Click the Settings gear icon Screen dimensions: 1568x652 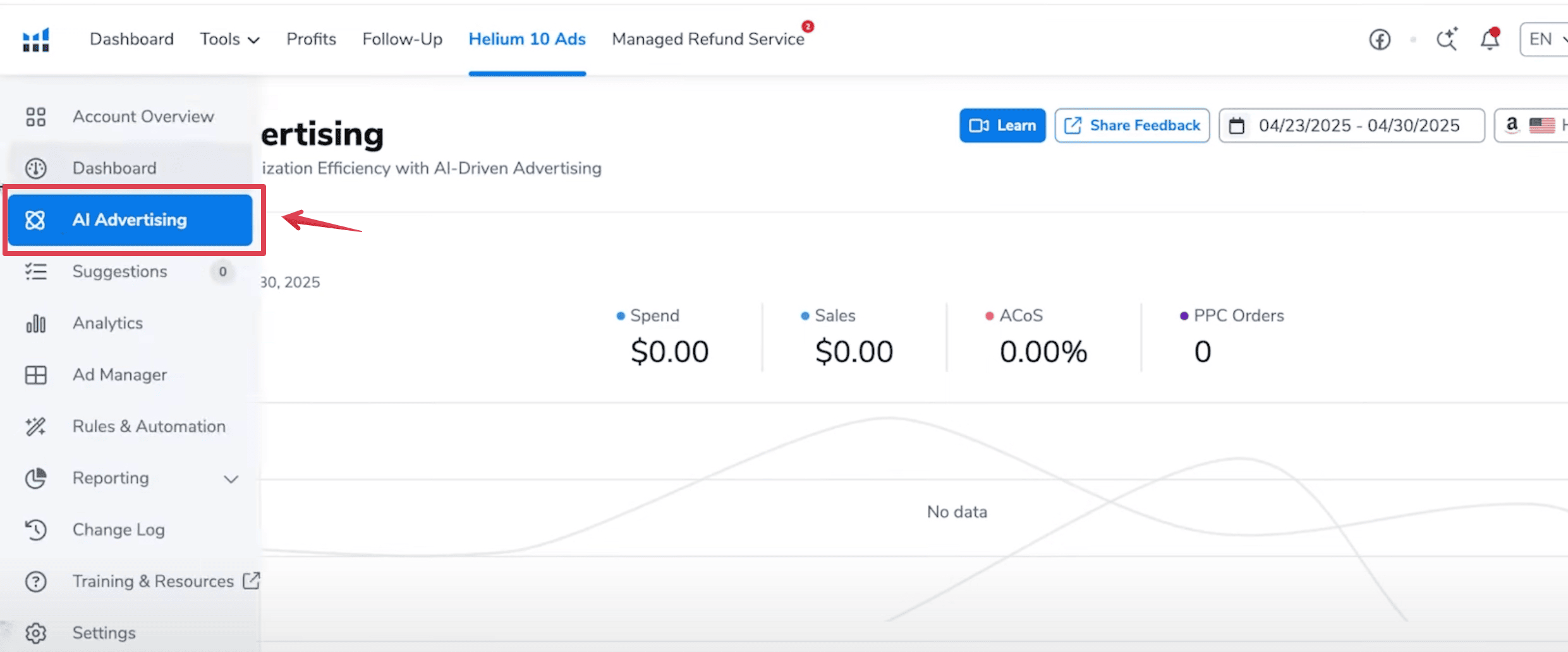point(35,633)
